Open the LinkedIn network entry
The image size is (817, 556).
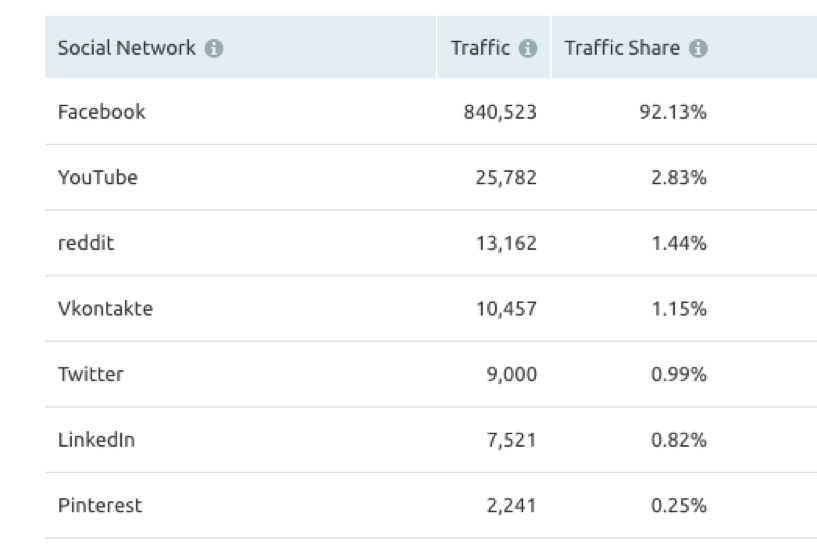(x=96, y=440)
